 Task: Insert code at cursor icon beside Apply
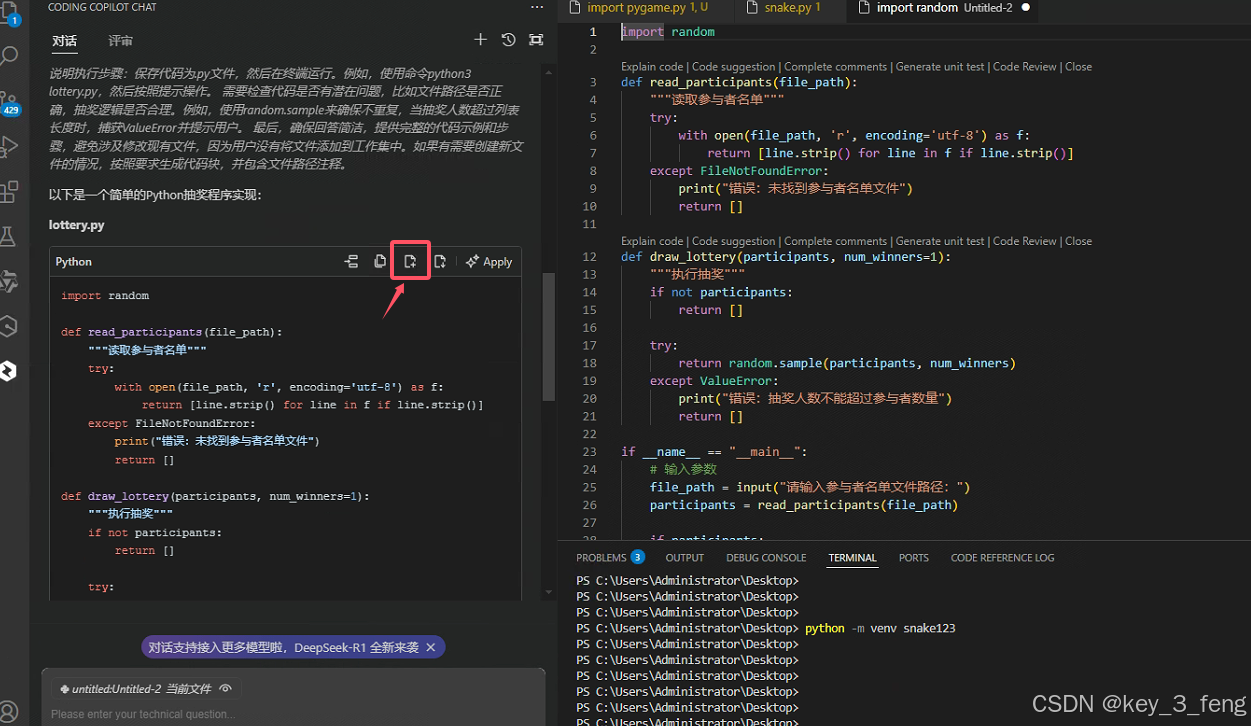pos(439,262)
